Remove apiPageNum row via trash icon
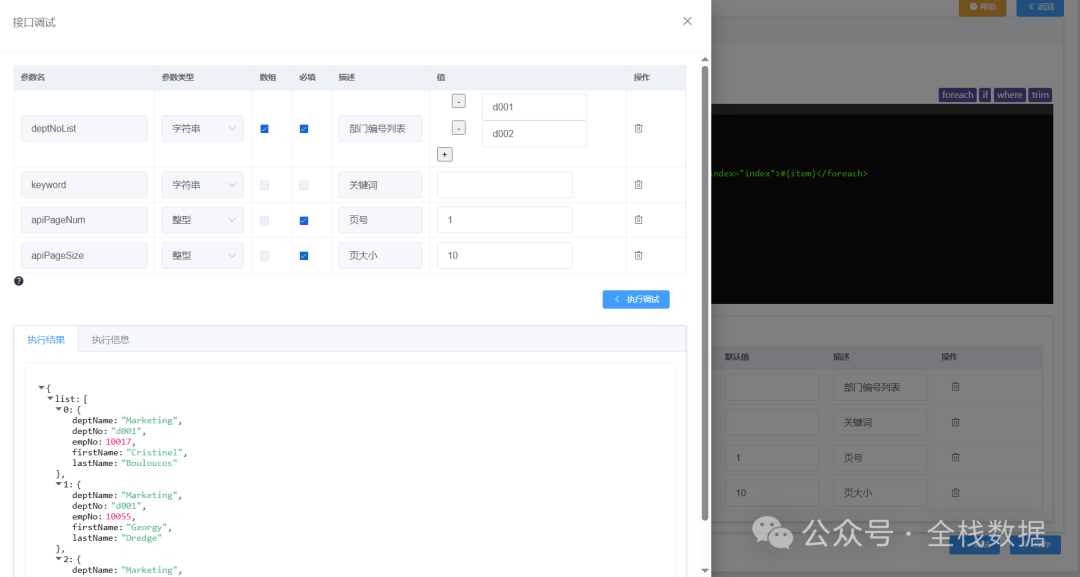 coord(638,220)
